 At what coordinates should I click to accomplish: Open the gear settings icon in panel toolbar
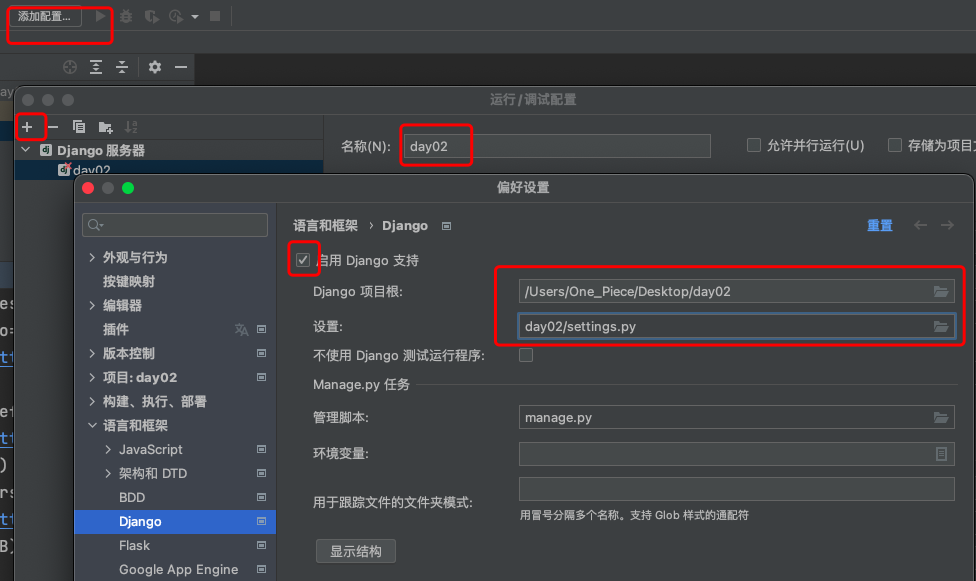154,67
